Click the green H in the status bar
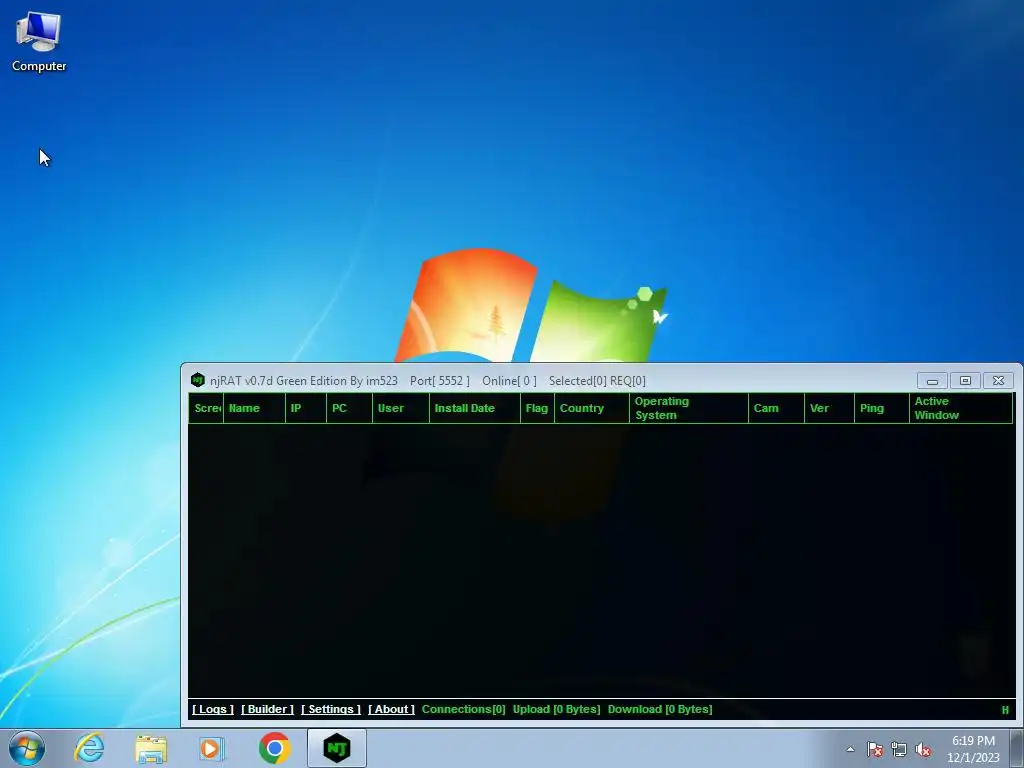Image resolution: width=1024 pixels, height=768 pixels. 1005,710
